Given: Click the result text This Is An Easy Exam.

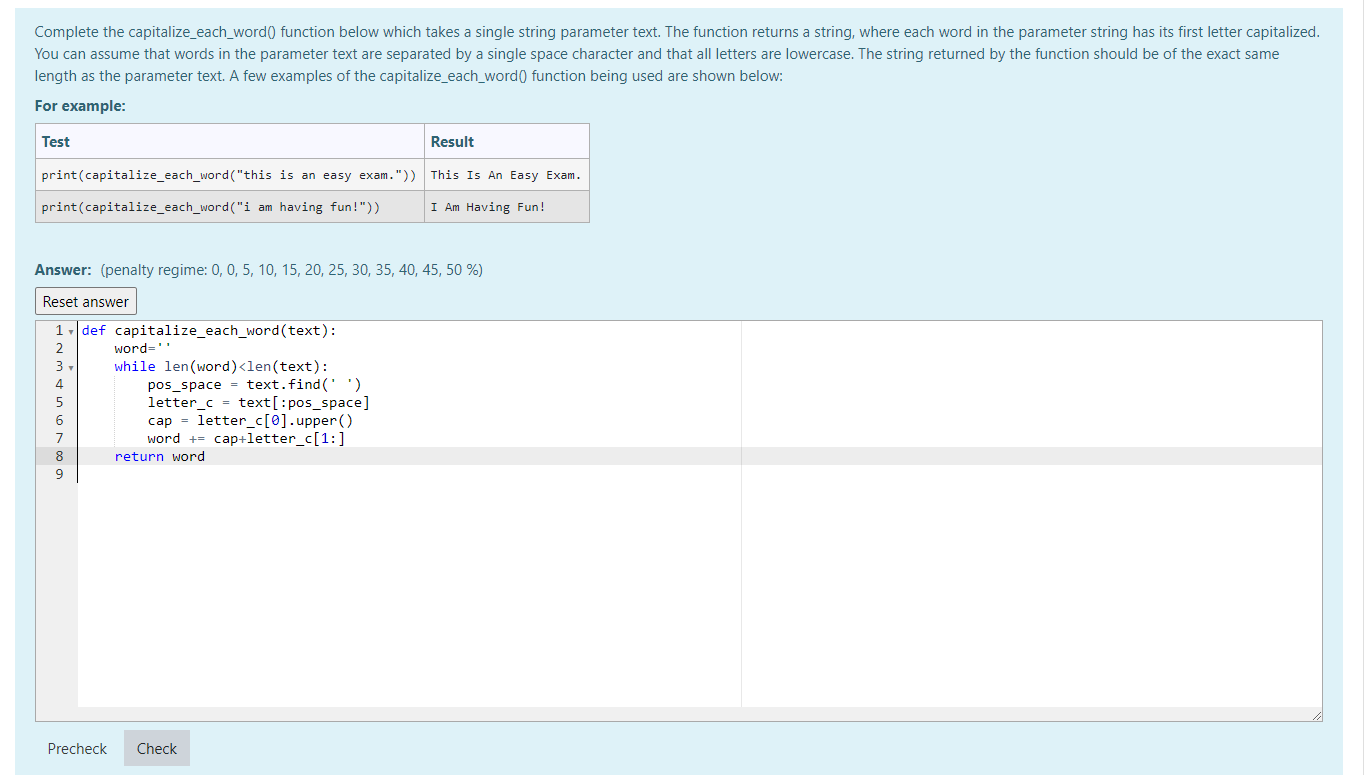Looking at the screenshot, I should [x=506, y=175].
